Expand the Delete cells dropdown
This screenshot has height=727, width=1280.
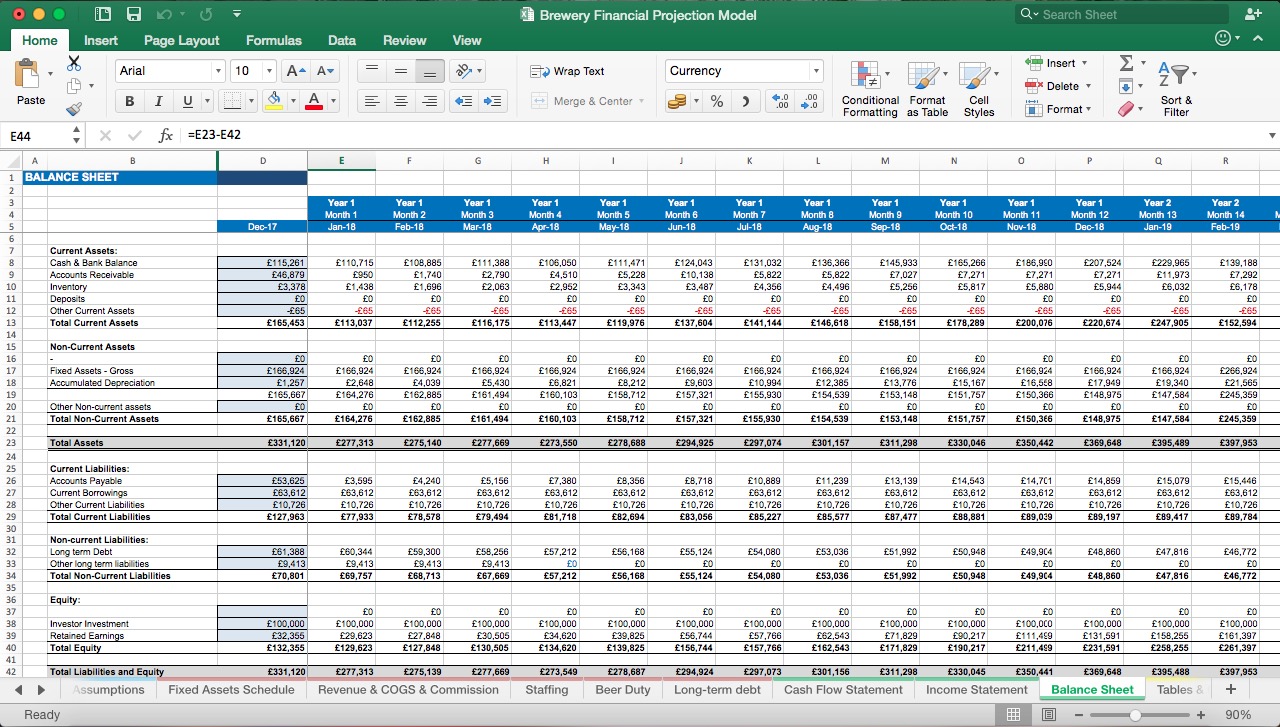(1088, 86)
